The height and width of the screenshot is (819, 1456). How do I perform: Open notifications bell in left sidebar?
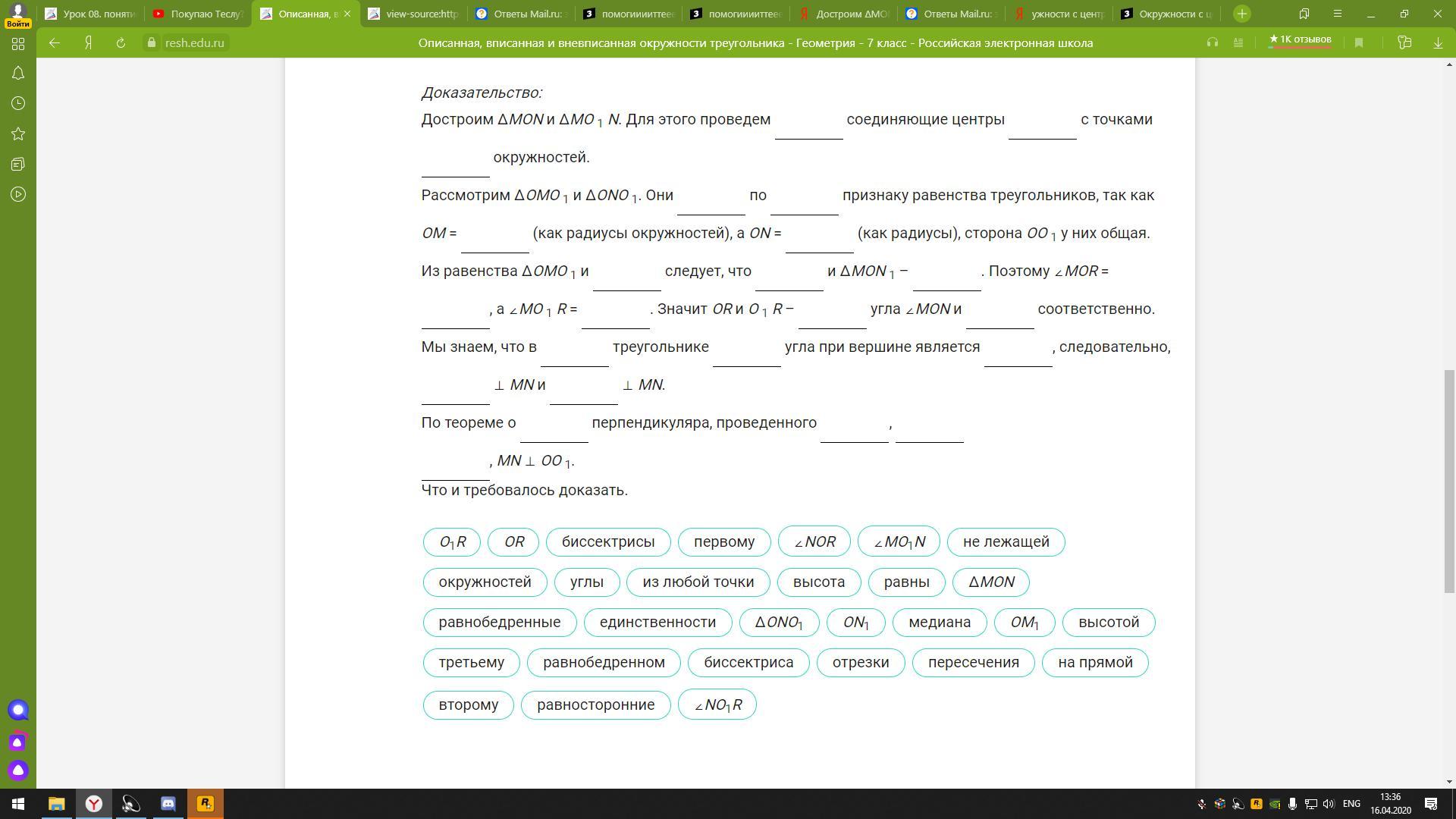tap(18, 74)
